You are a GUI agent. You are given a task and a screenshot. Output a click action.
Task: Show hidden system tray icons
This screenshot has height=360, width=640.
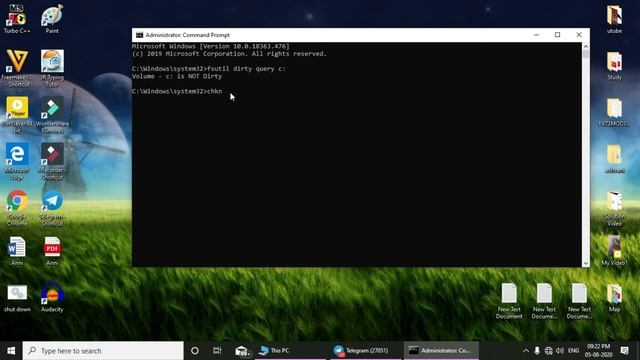[526, 351]
